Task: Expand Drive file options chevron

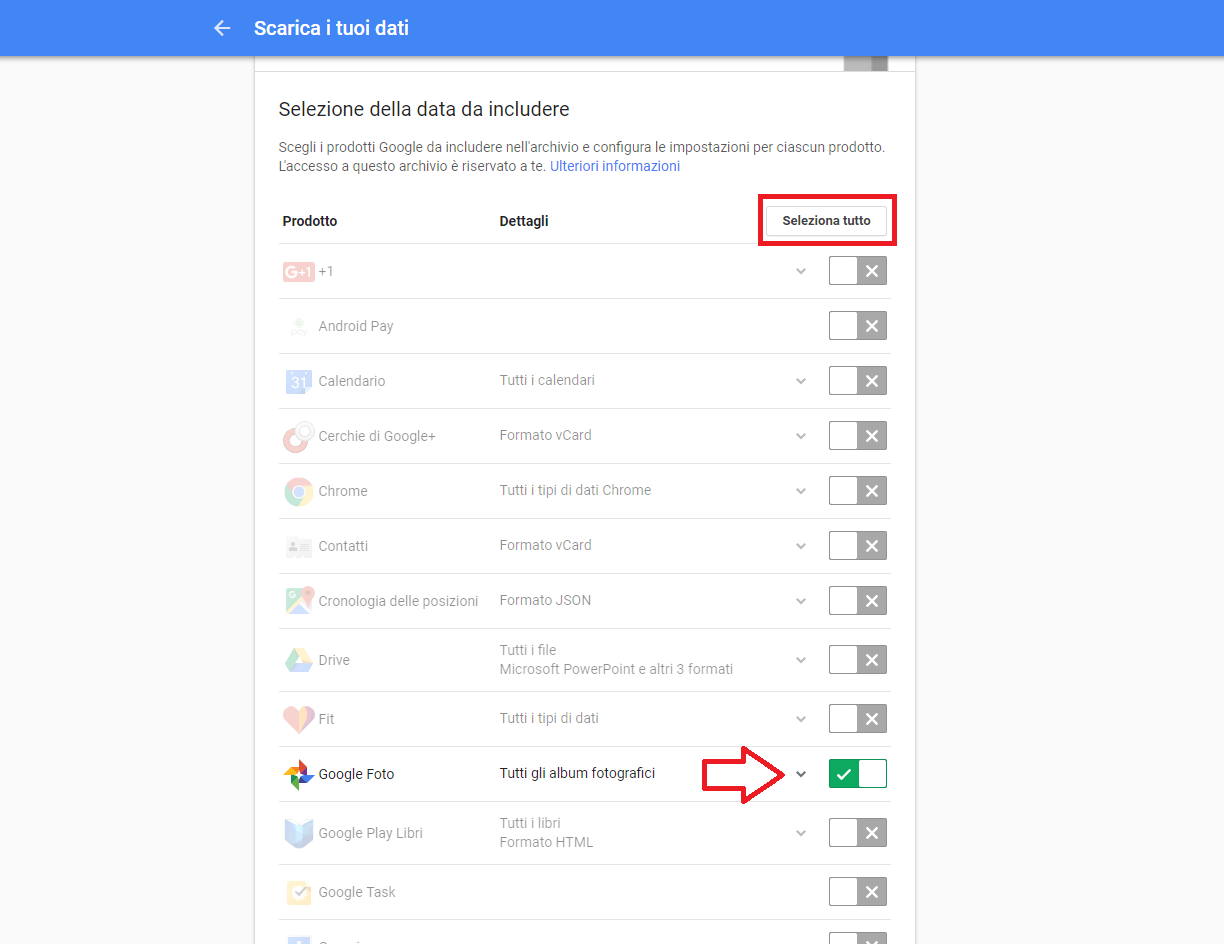Action: pyautogui.click(x=801, y=660)
